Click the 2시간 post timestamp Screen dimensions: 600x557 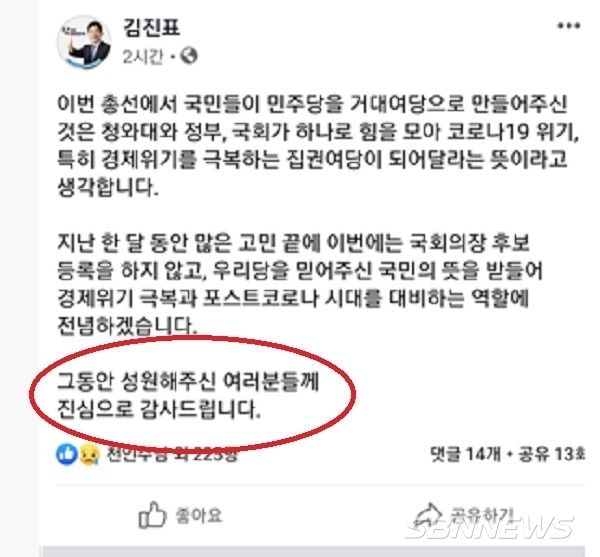pyautogui.click(x=142, y=57)
